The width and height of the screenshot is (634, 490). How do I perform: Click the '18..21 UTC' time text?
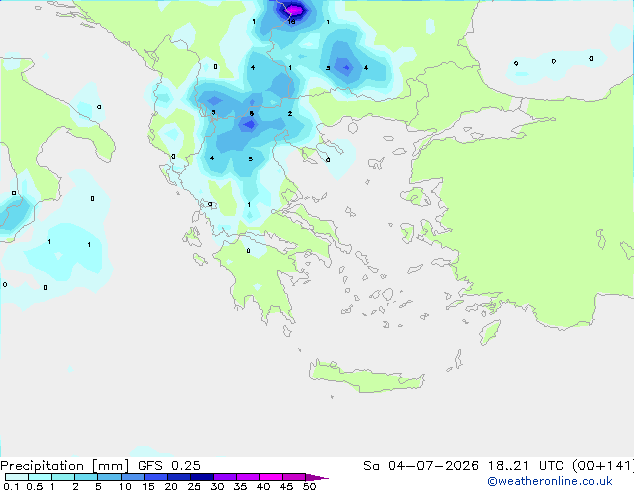[x=526, y=466]
